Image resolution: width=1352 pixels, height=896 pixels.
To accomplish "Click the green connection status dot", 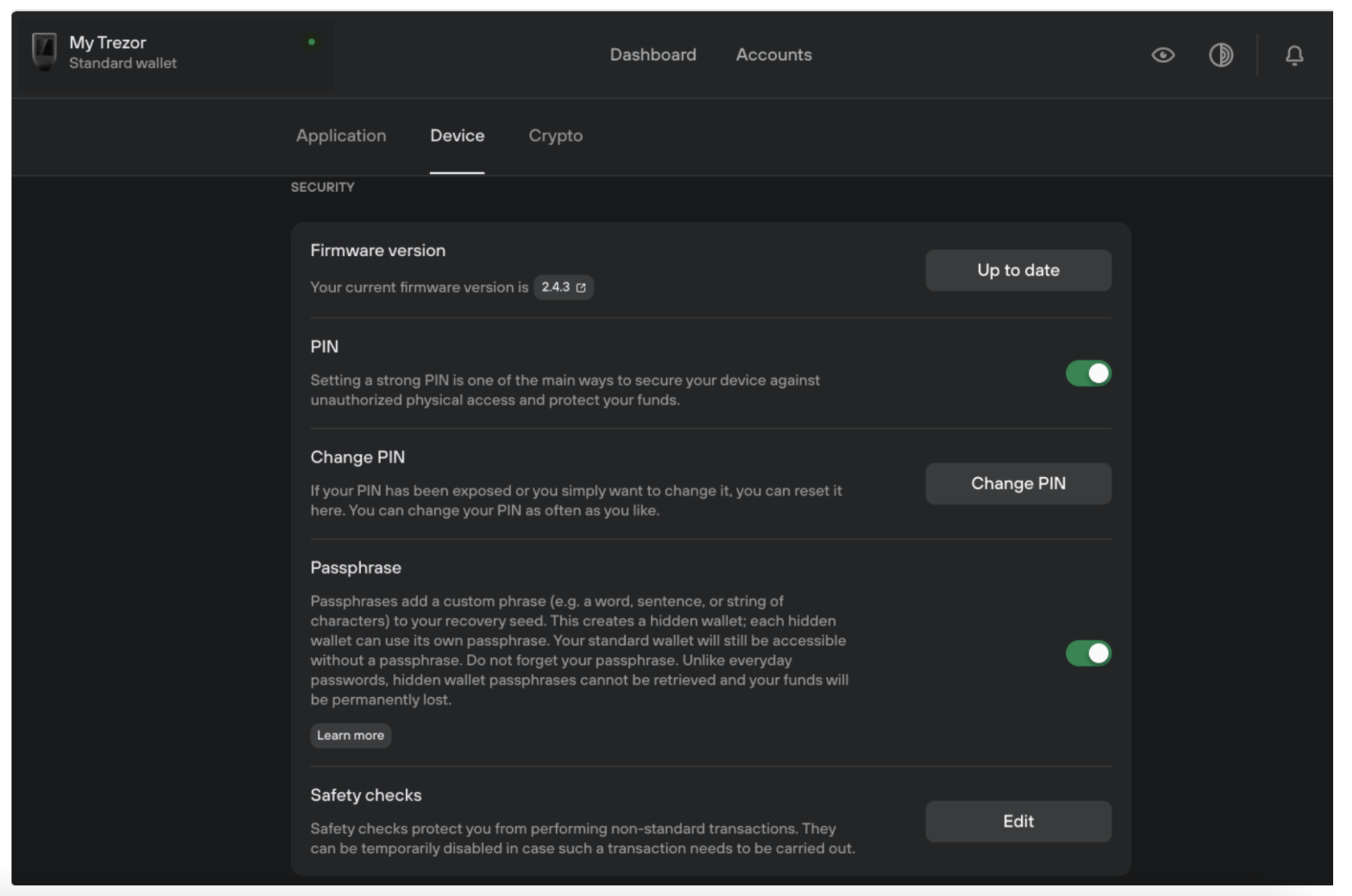I will tap(311, 42).
